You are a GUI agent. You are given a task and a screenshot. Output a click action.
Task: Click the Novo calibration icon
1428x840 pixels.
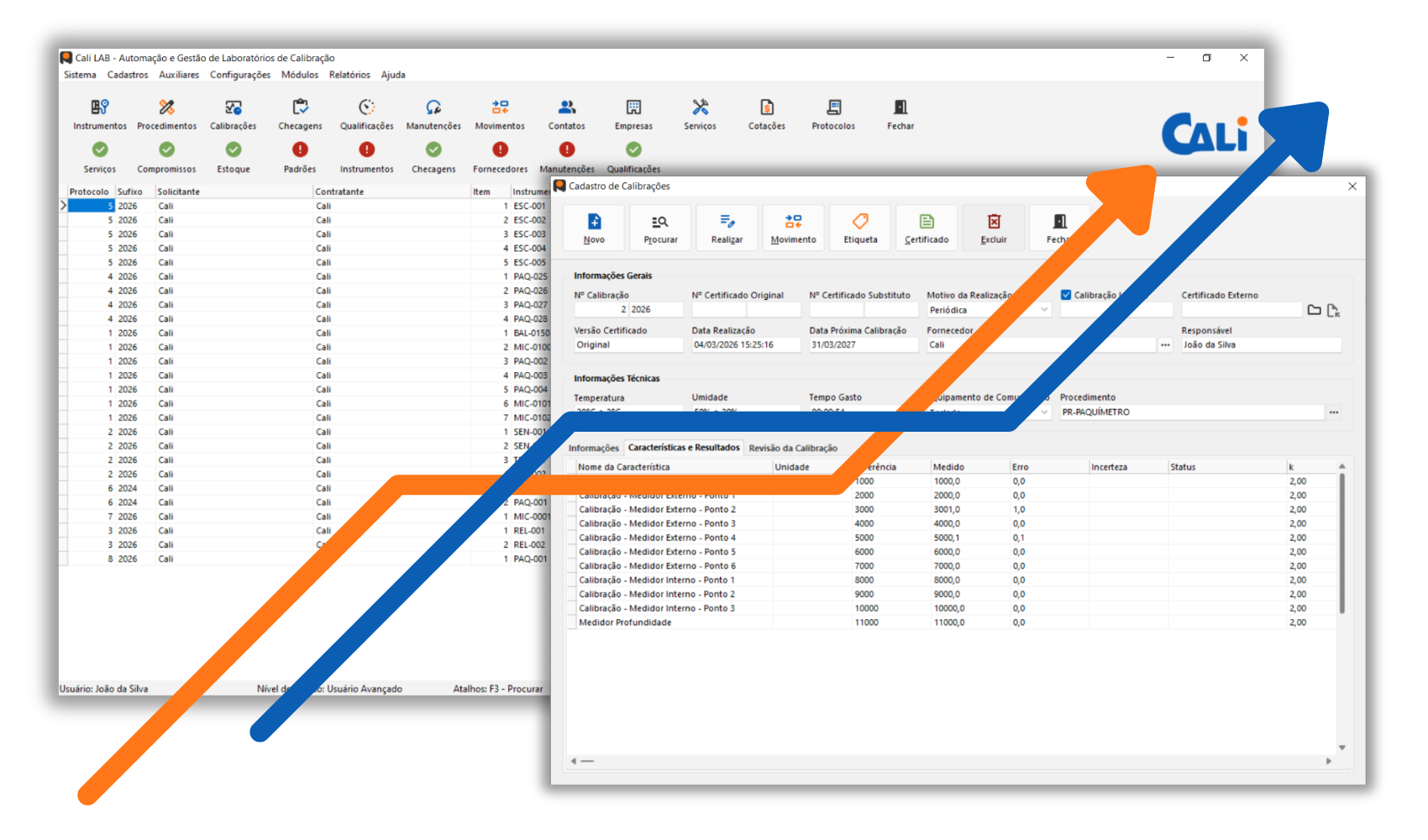click(x=594, y=223)
